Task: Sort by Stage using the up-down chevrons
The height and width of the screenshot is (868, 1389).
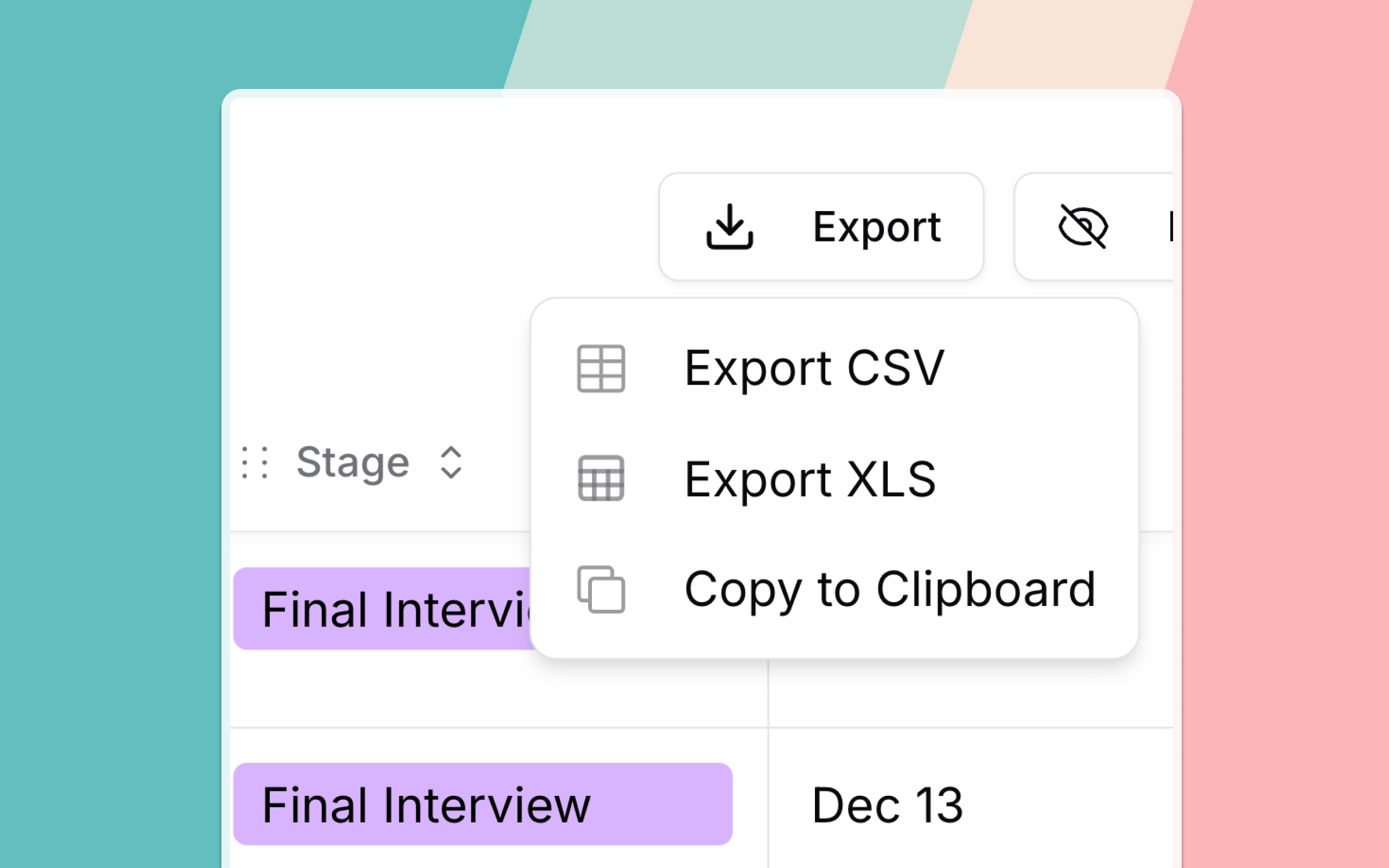Action: 451,462
